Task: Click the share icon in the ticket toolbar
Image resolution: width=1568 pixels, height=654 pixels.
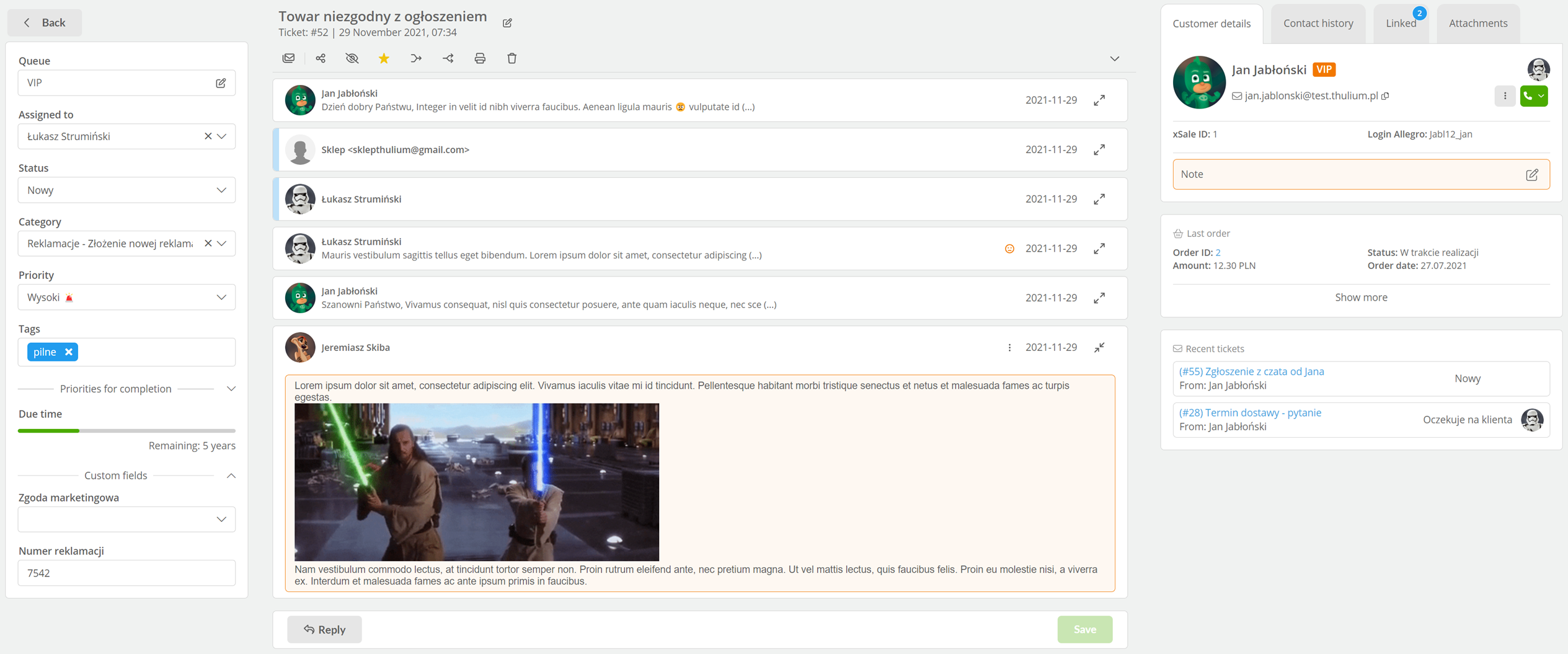Action: tap(321, 58)
